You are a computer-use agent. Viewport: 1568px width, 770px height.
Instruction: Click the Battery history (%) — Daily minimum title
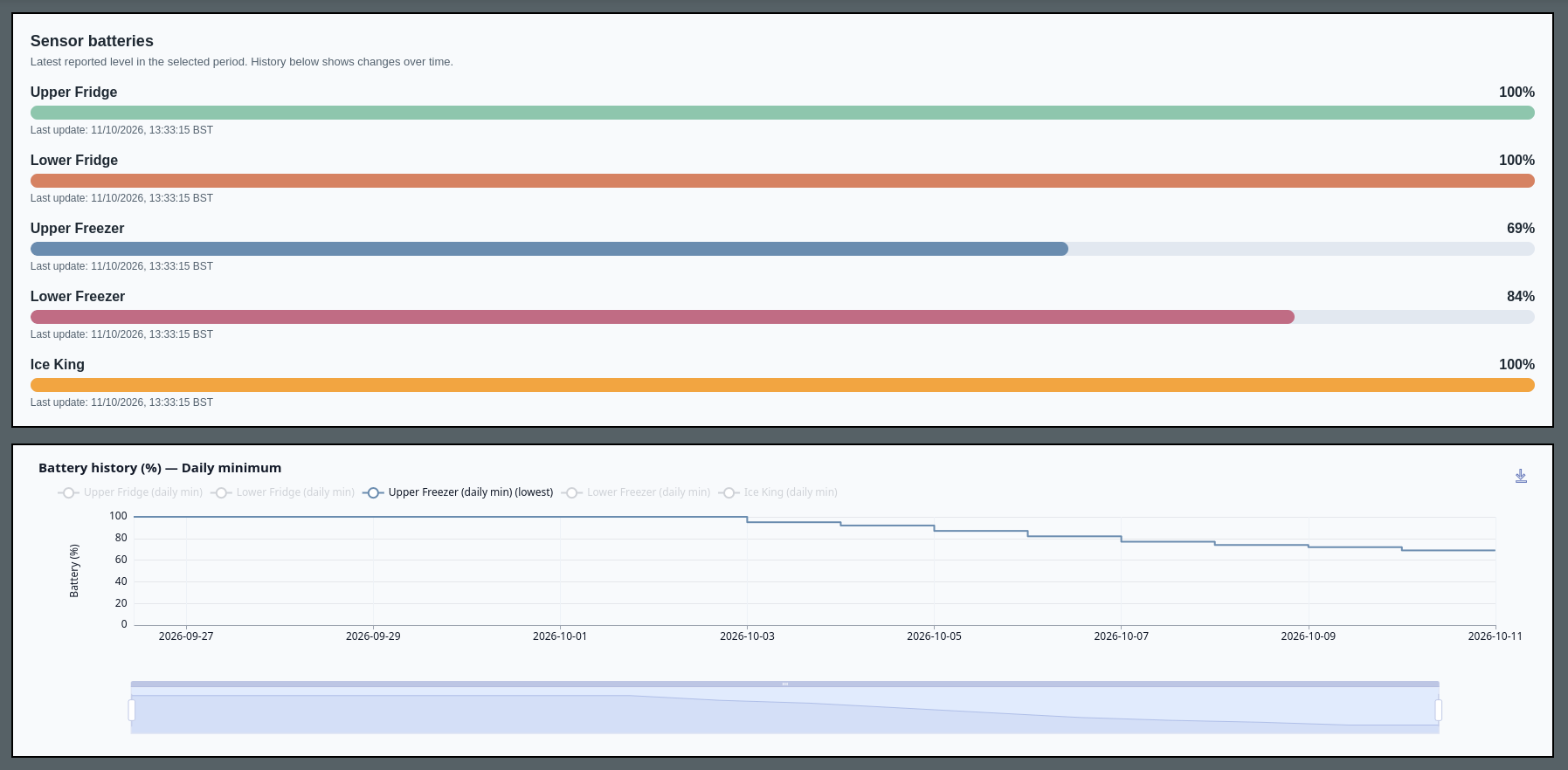pos(160,468)
